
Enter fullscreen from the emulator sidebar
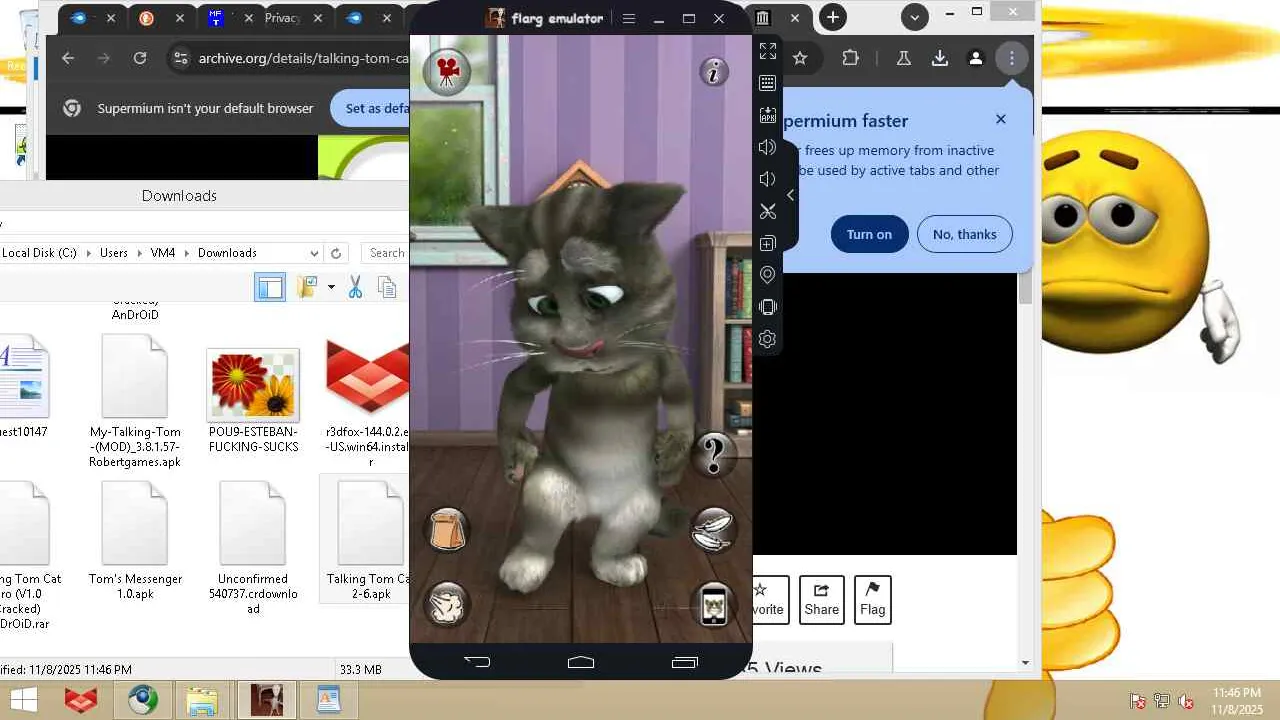click(x=768, y=51)
